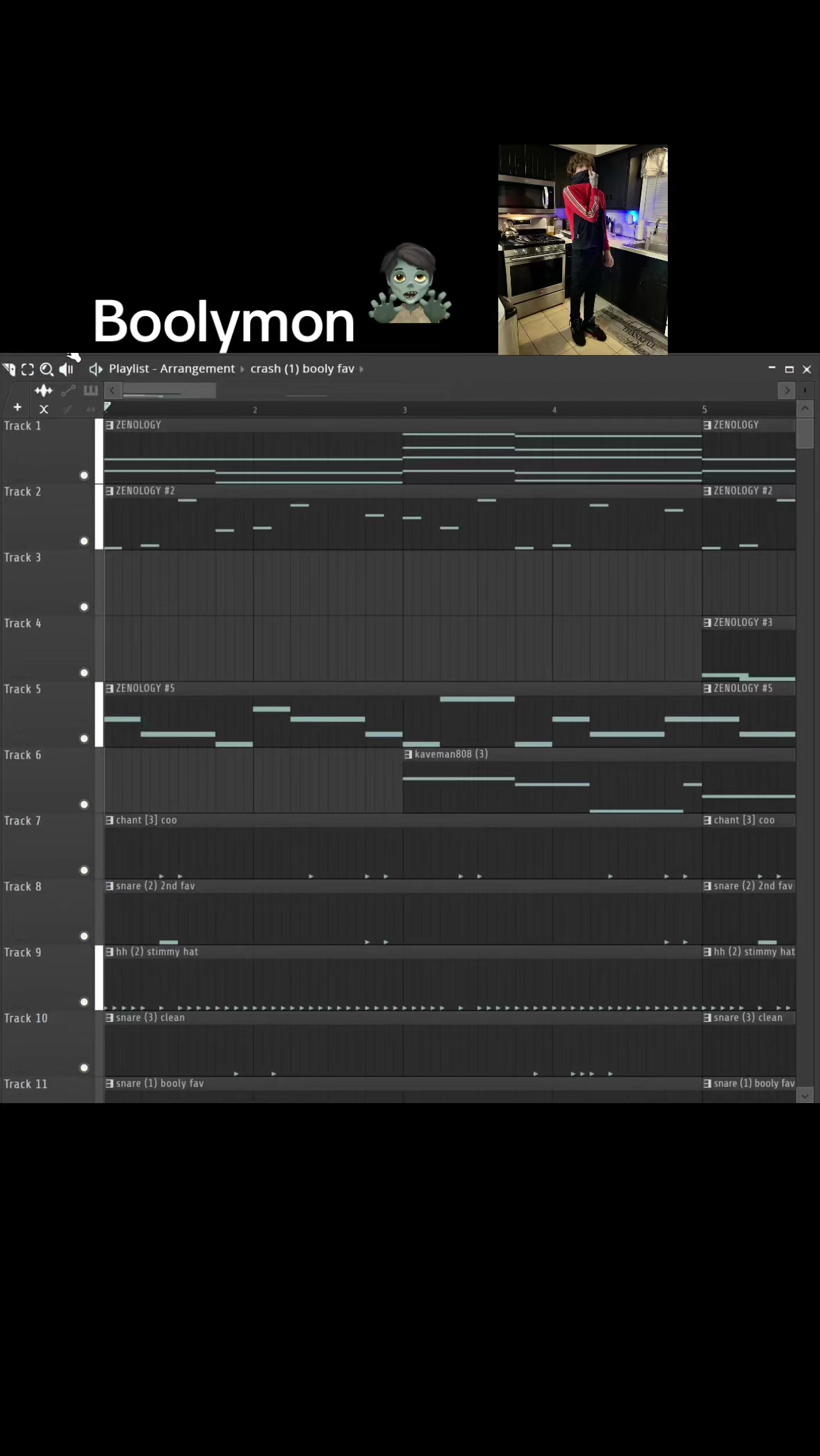820x1456 pixels.
Task: Click the vertical scroll down arrow
Action: pyautogui.click(x=805, y=1095)
